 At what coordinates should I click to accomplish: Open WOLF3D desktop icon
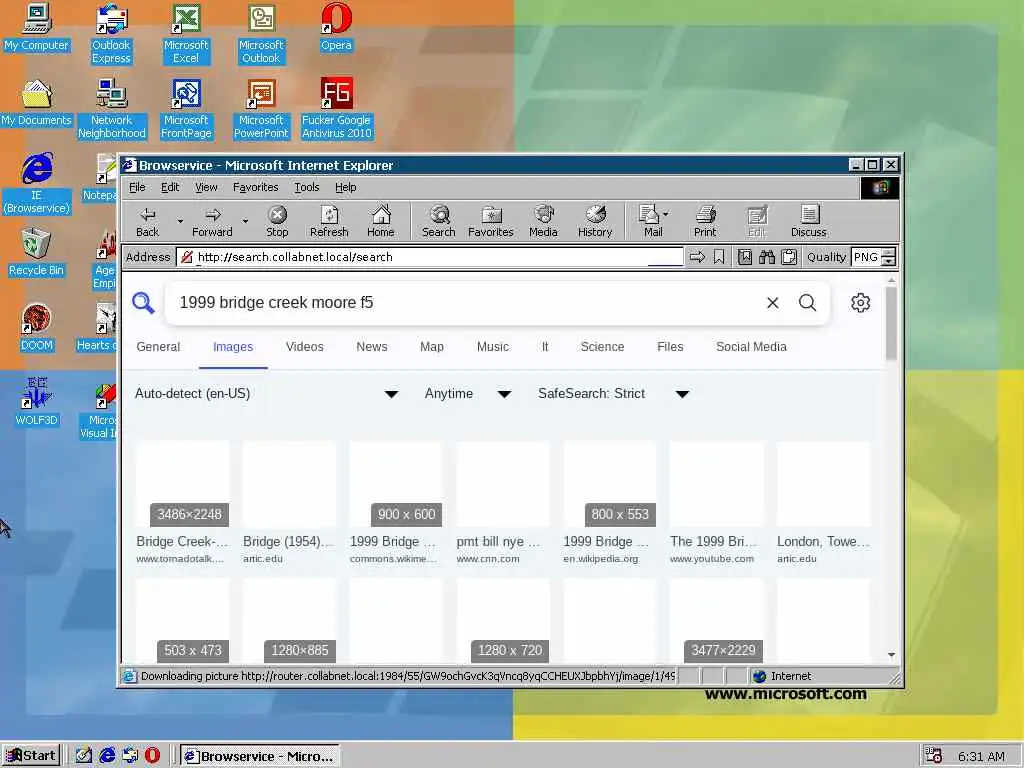point(37,402)
